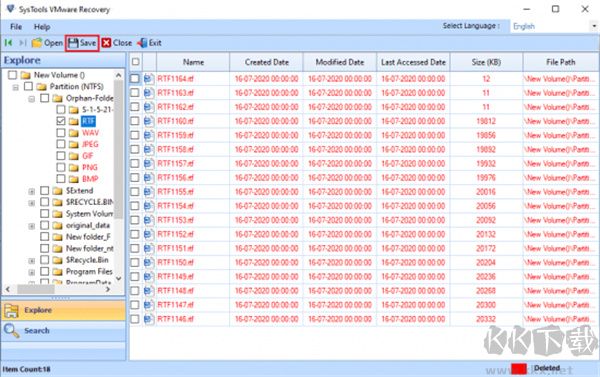Screen dimensions: 600x377
Task: Click the file icon of RTF1155.rtf
Action: point(149,192)
